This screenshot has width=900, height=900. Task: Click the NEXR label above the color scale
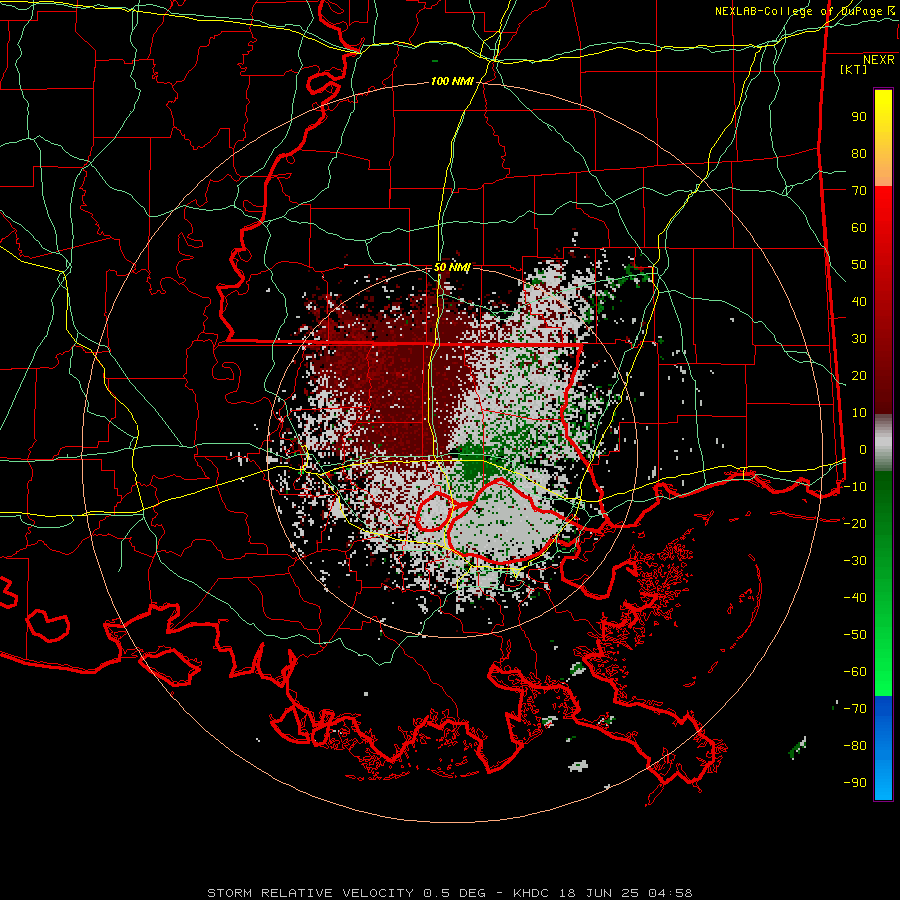(879, 60)
